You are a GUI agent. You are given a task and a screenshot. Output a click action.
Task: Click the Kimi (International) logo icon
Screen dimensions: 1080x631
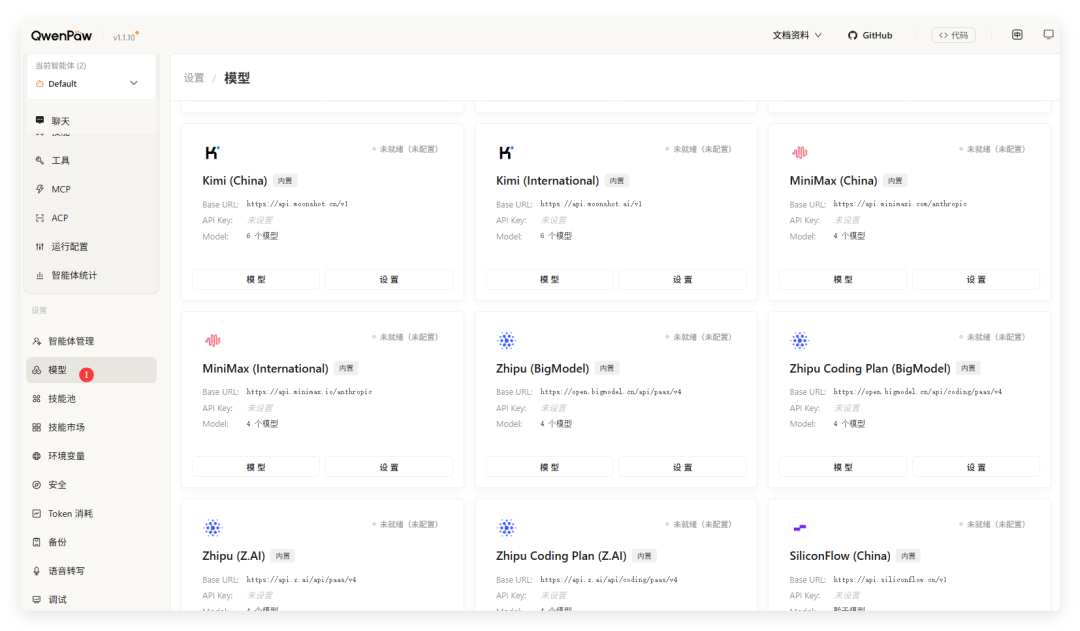pos(506,152)
